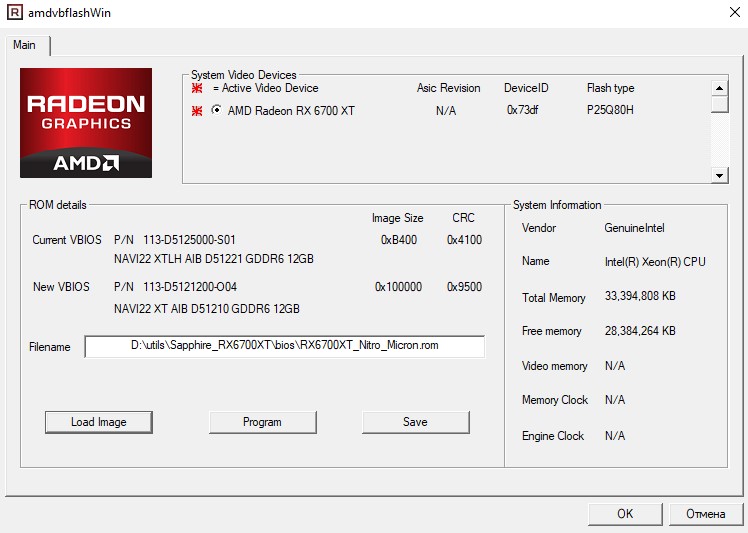Viewport: 748px width, 533px height.
Task: Click the Intel(R) Xeon(R) CPU name value
Action: (x=655, y=262)
